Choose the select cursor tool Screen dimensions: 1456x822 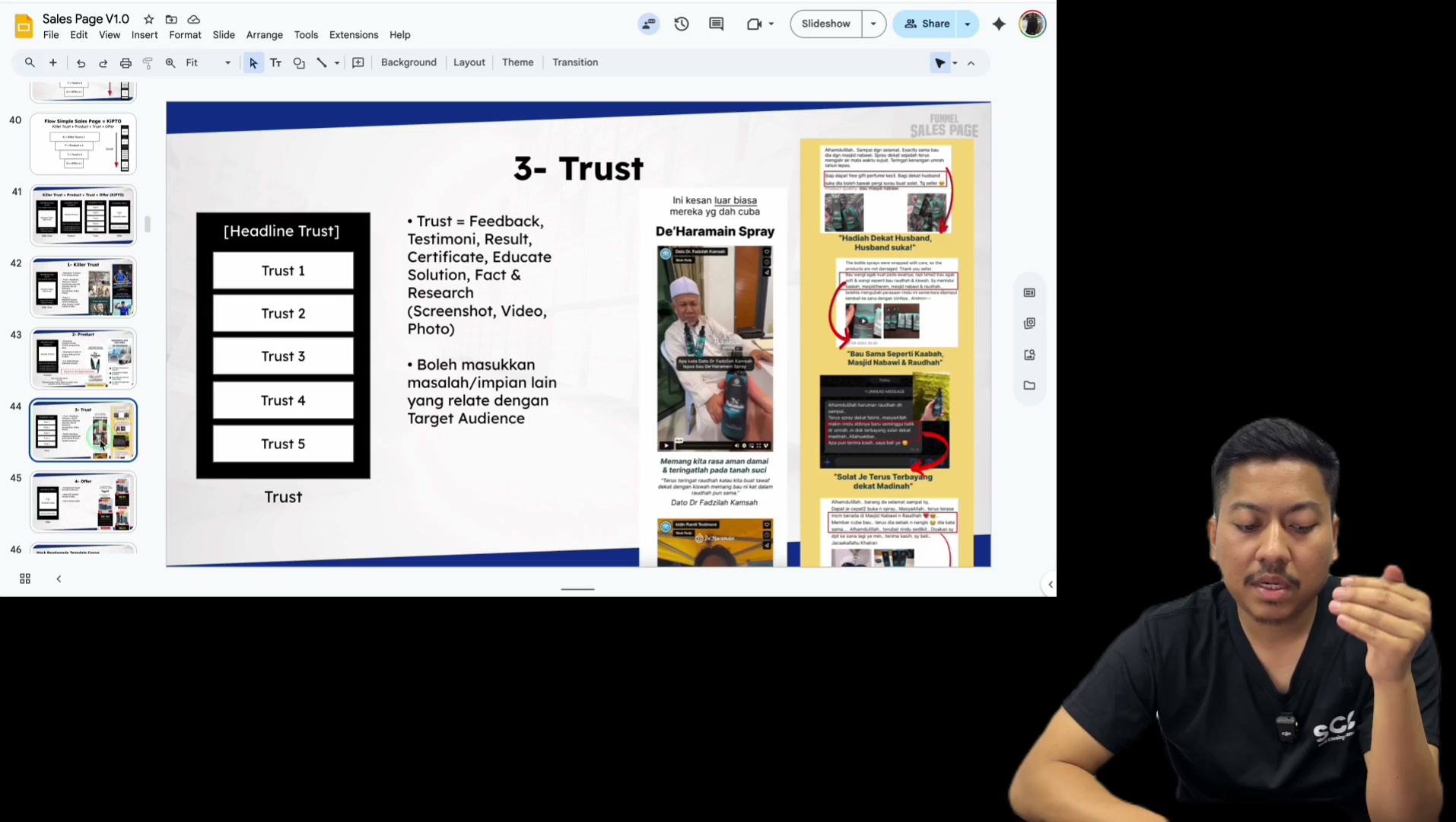[x=253, y=63]
